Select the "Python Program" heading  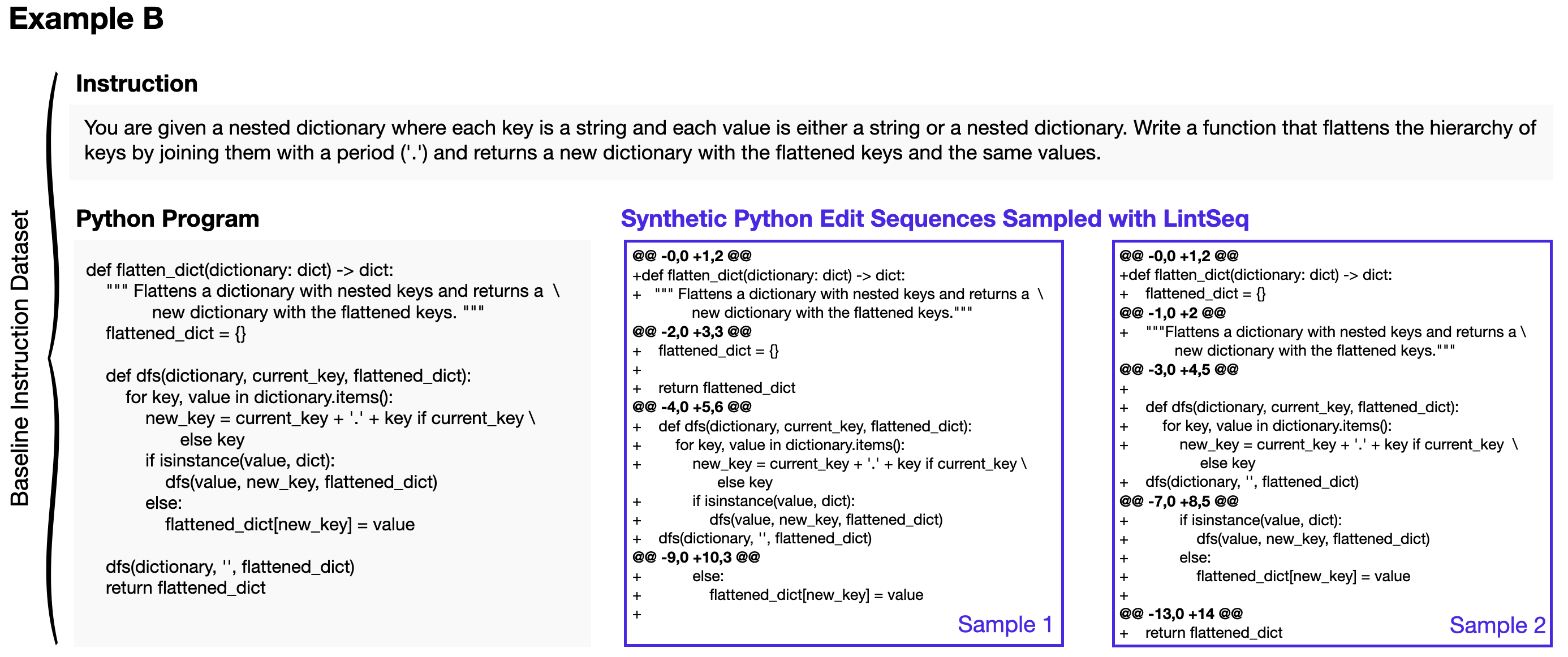pyautogui.click(x=167, y=218)
